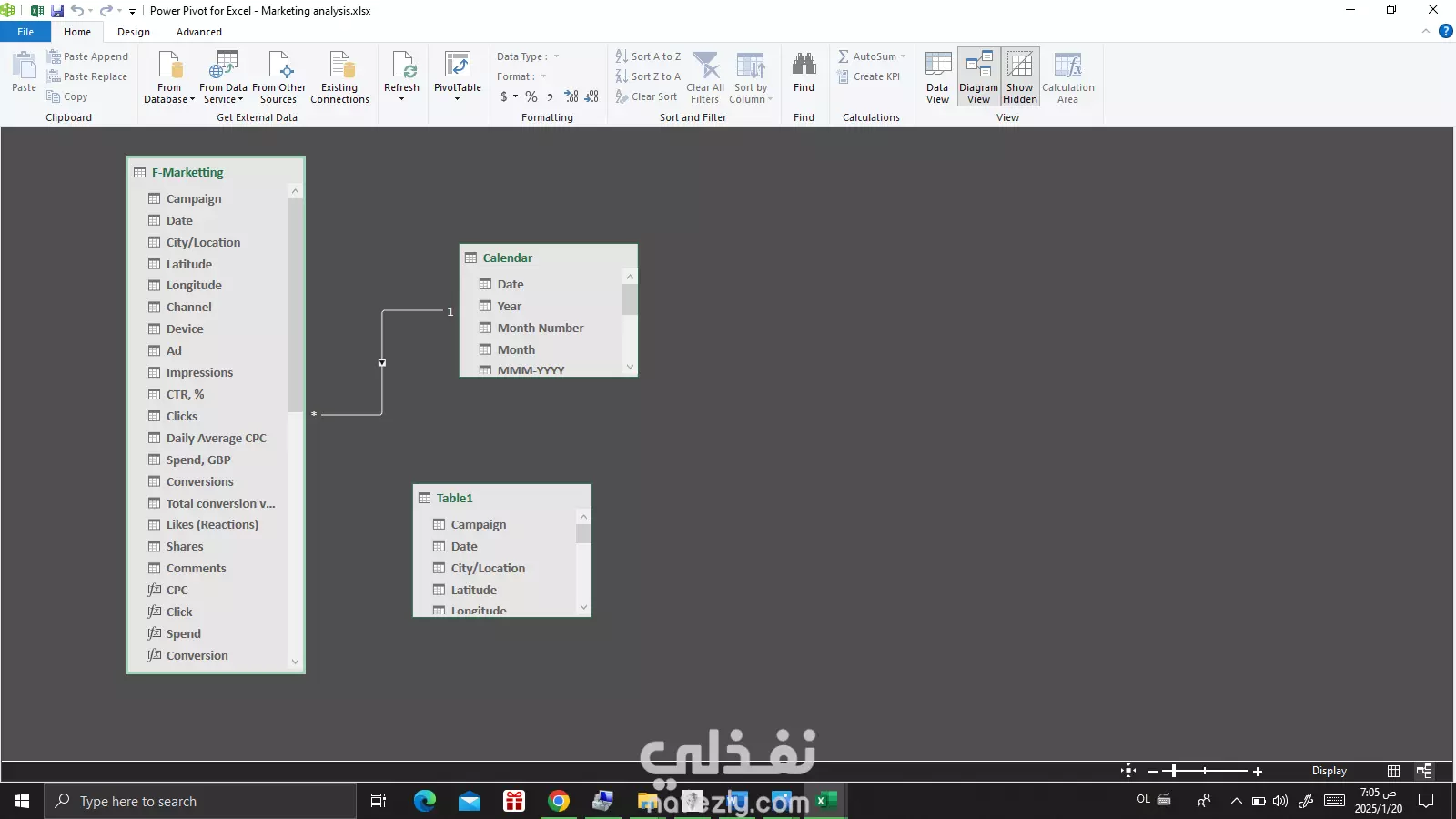The image size is (1456, 819).
Task: Switch to Data View
Action: (x=937, y=76)
